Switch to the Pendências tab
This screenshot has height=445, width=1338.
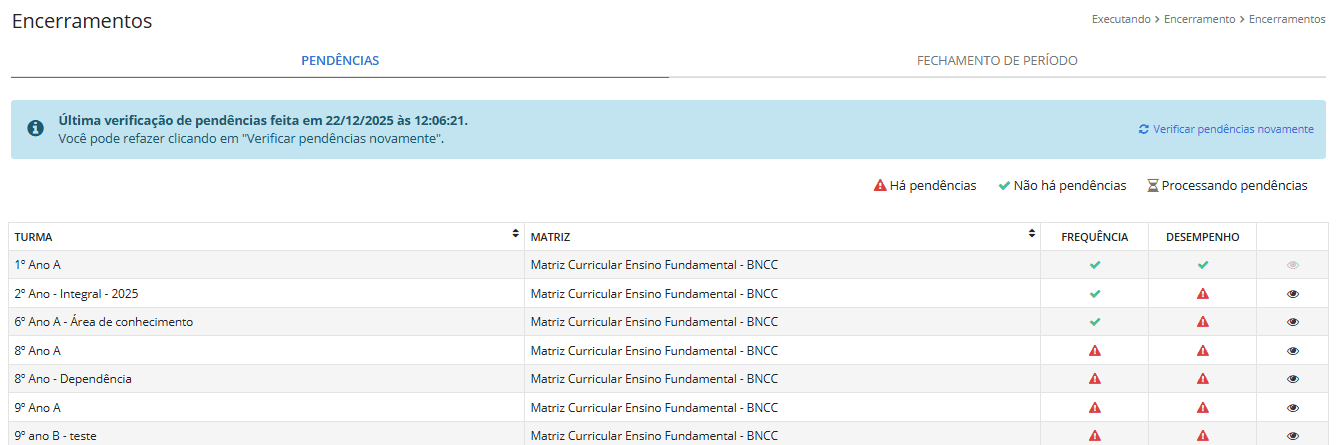coord(340,61)
